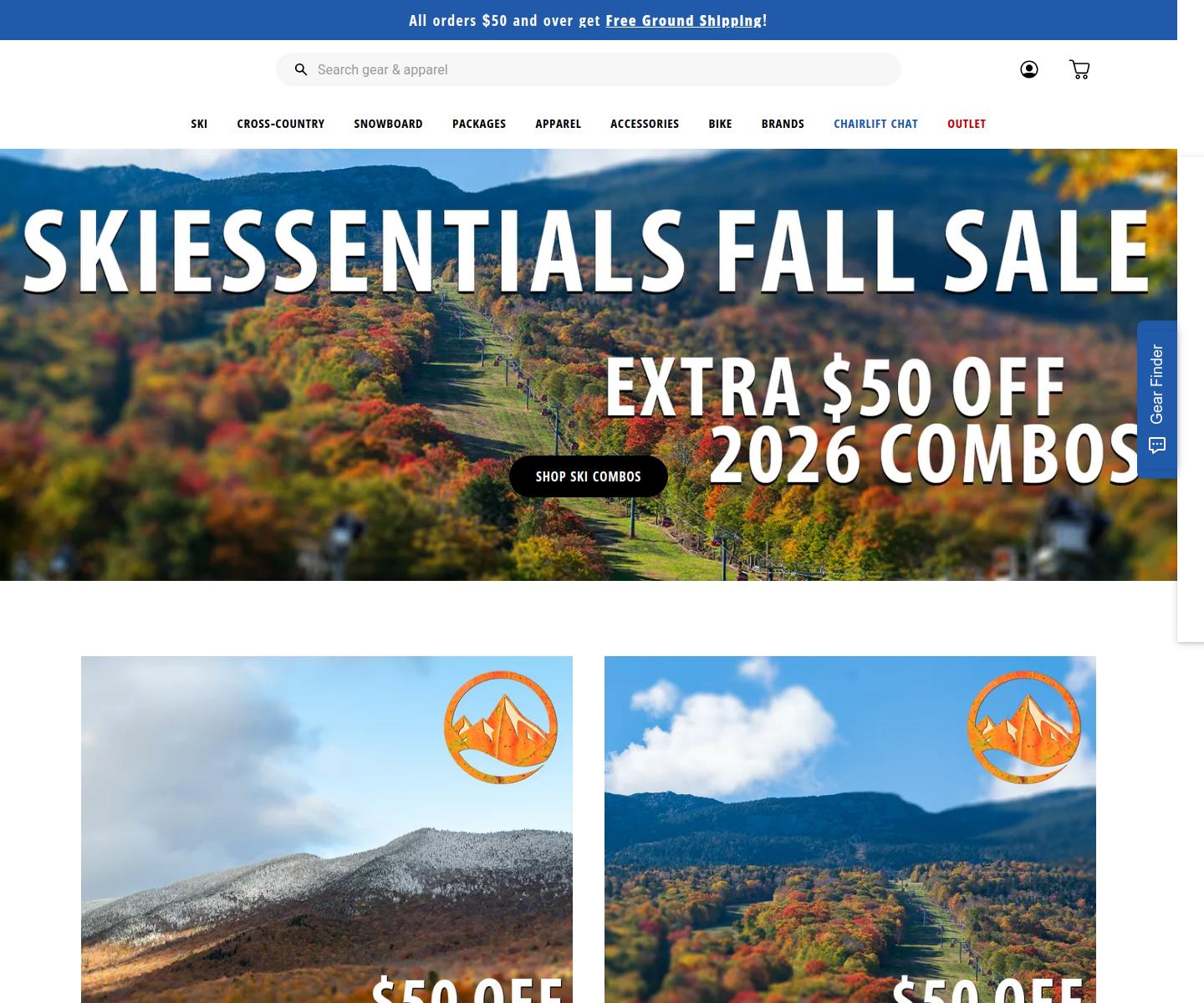Open the user account icon
The width and height of the screenshot is (1204, 1003).
(1029, 69)
